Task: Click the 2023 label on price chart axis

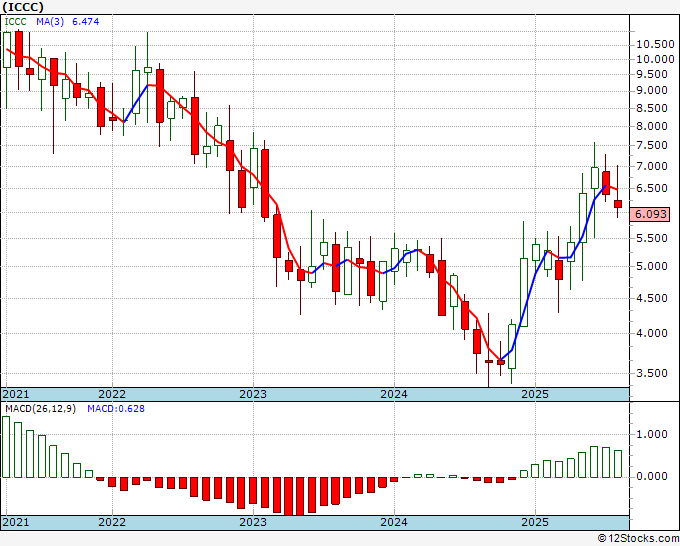Action: tap(253, 394)
